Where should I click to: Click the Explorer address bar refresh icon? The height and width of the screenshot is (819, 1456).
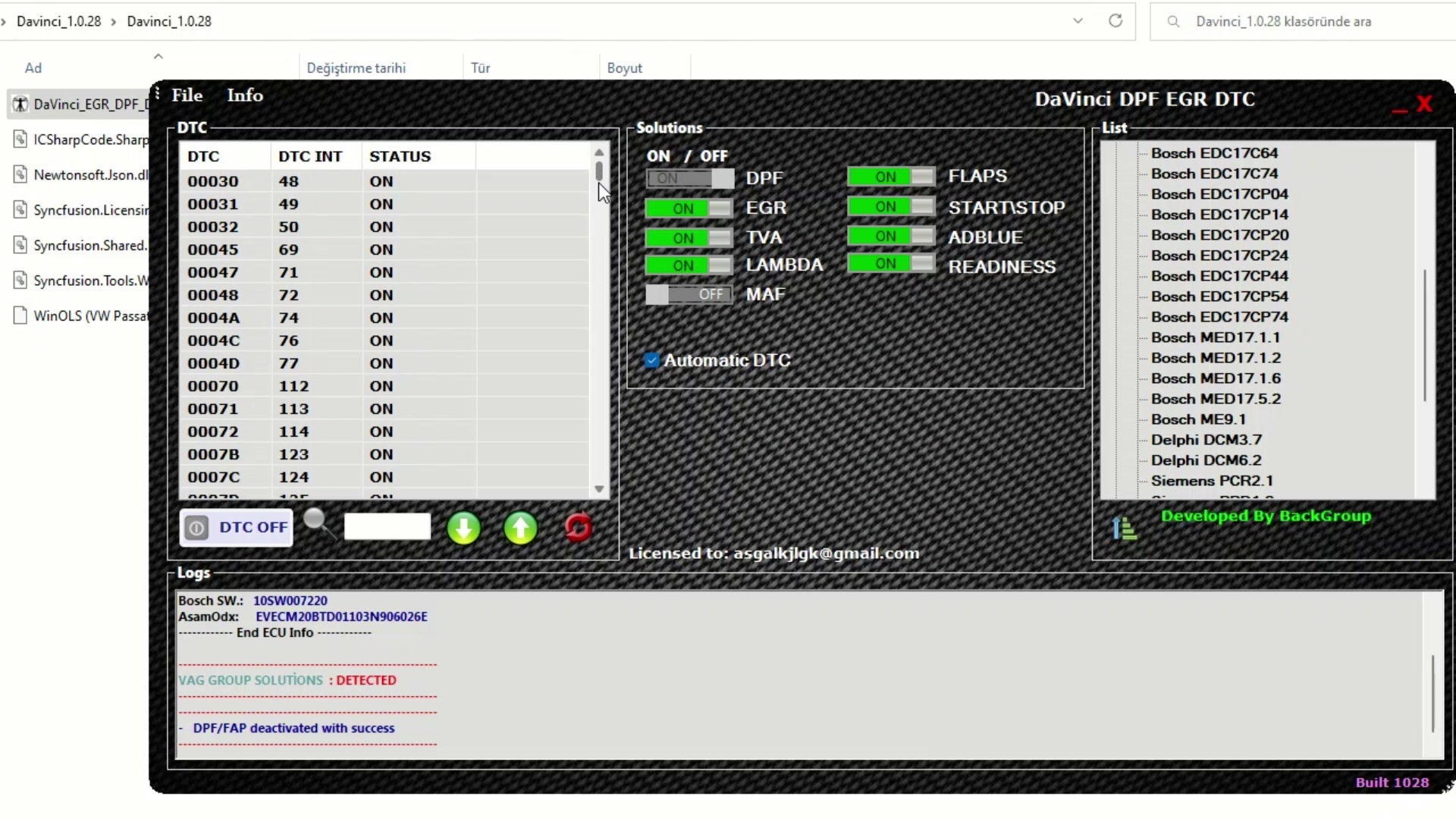(1115, 21)
